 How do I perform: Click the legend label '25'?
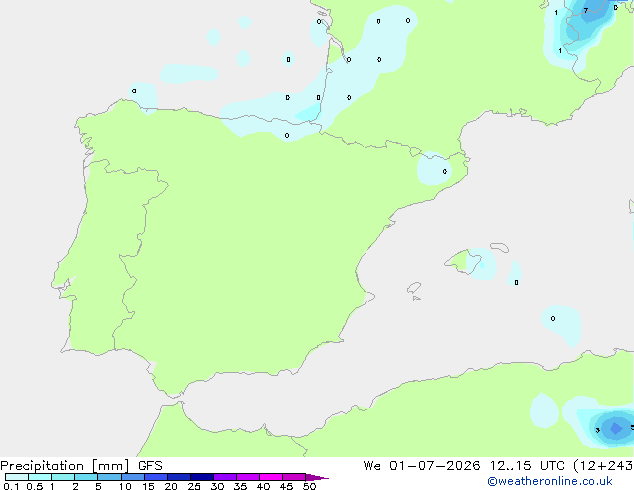[194, 486]
